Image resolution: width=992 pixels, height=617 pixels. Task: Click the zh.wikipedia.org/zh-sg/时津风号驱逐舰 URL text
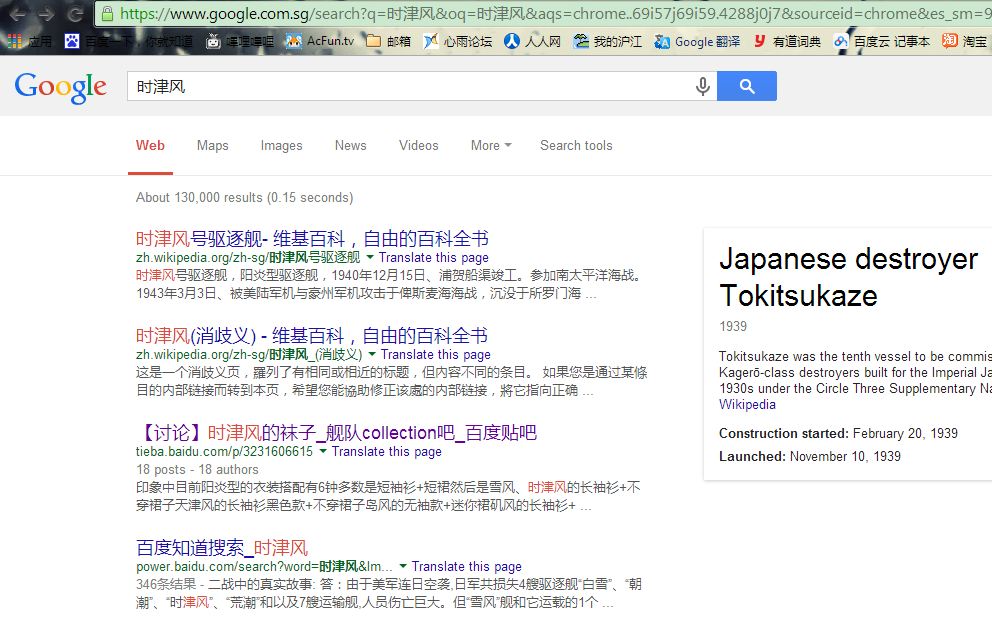tap(247, 258)
